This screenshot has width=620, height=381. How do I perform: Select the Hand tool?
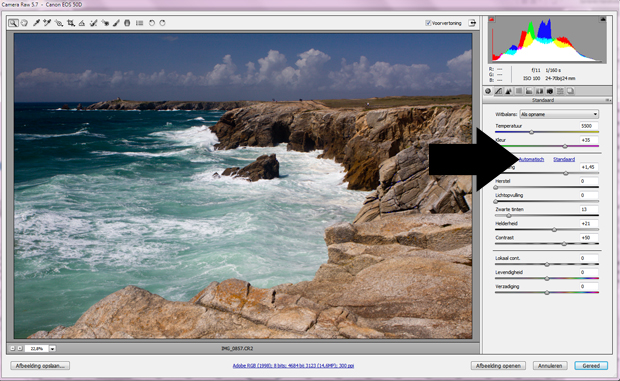[24, 23]
